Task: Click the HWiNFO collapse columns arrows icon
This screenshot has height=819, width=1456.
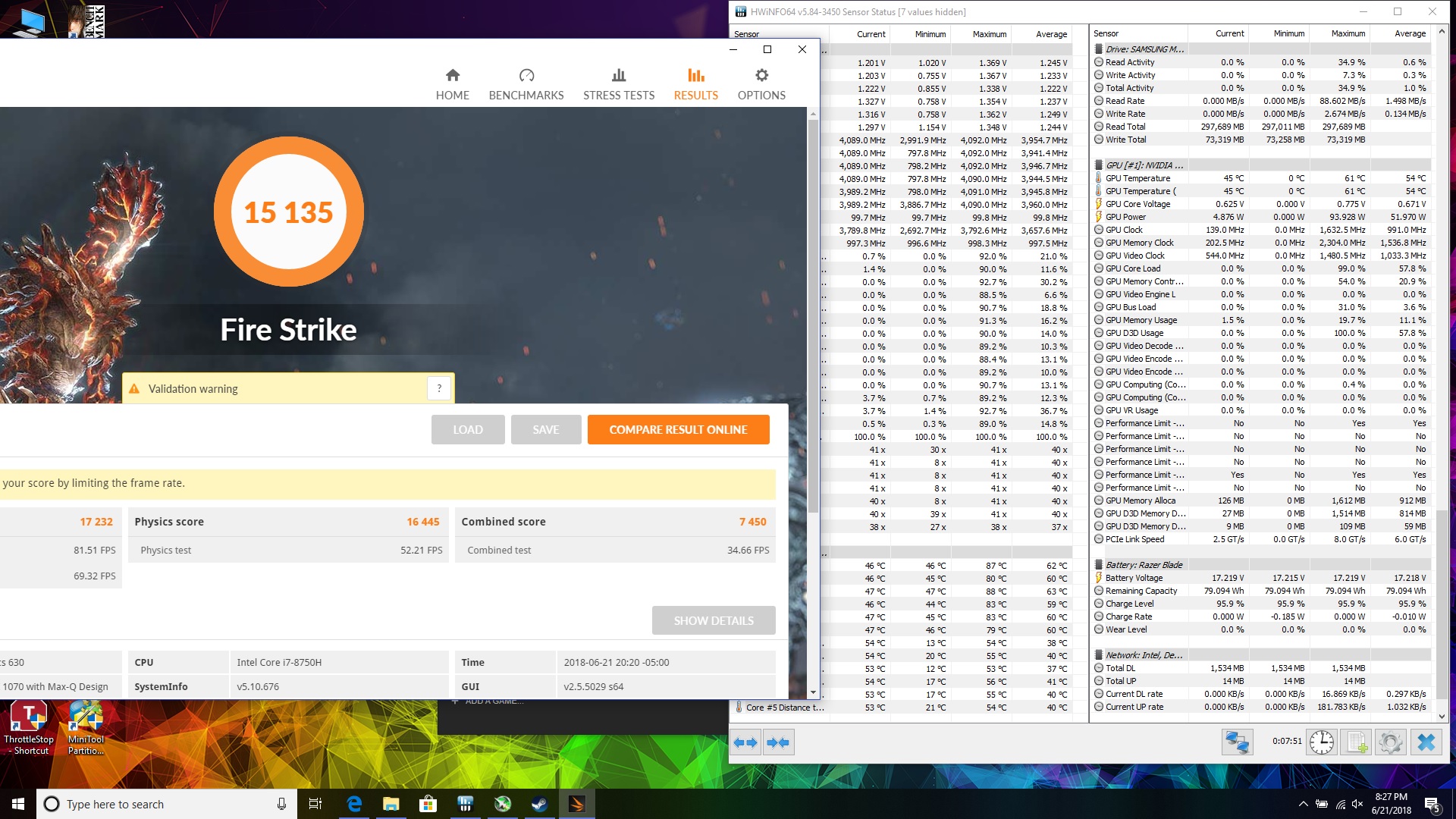Action: coord(778,742)
